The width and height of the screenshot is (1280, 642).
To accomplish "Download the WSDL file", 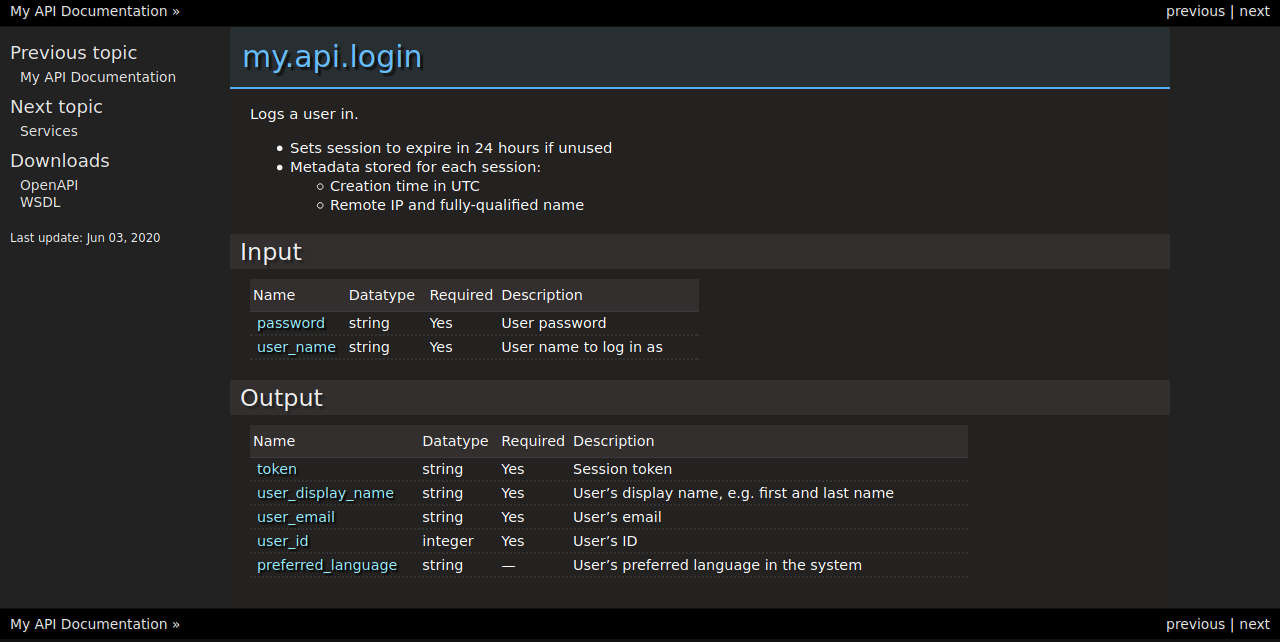I will [x=40, y=202].
